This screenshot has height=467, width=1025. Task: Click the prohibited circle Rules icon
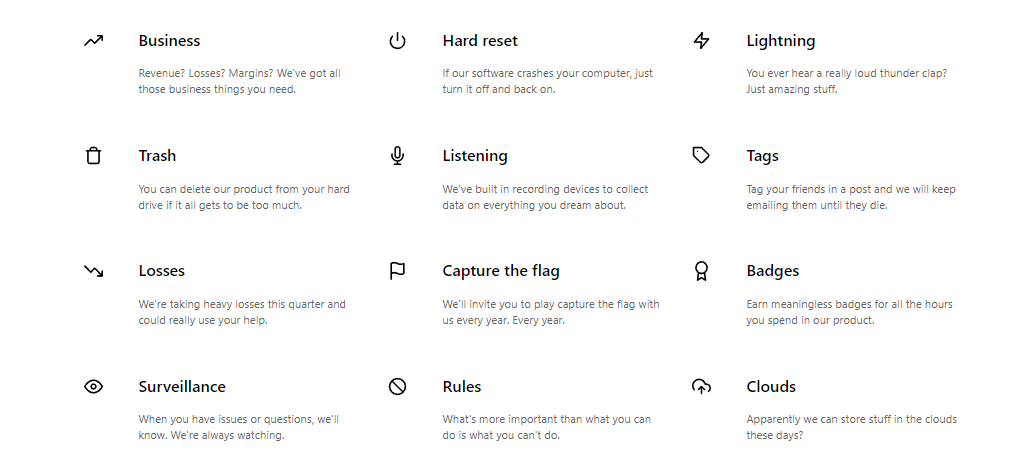click(x=397, y=387)
